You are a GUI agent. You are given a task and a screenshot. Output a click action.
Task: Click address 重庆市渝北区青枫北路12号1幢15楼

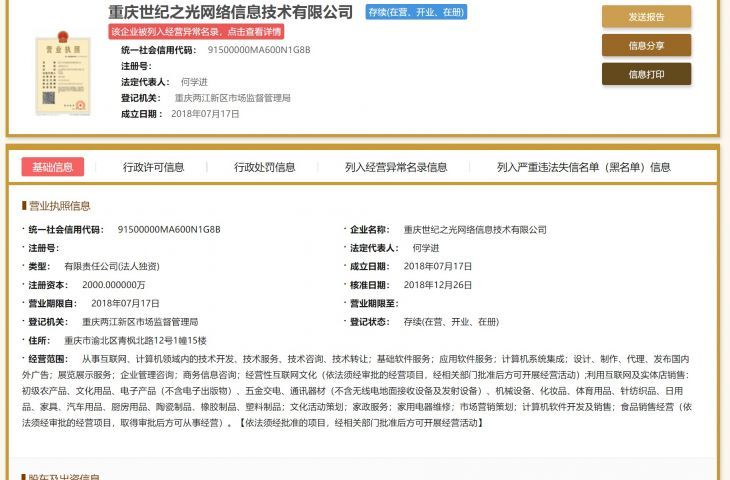[x=135, y=340]
